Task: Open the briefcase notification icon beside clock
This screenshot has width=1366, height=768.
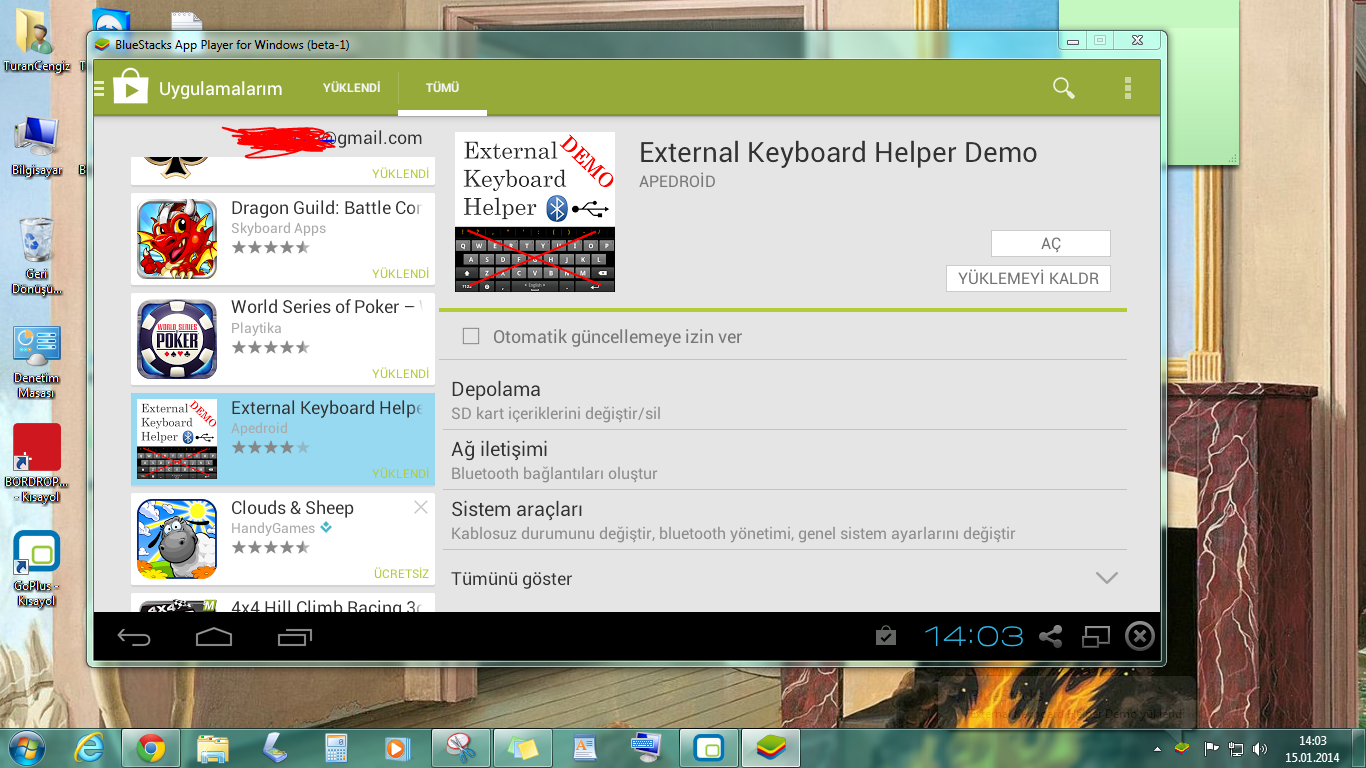Action: pyautogui.click(x=884, y=636)
